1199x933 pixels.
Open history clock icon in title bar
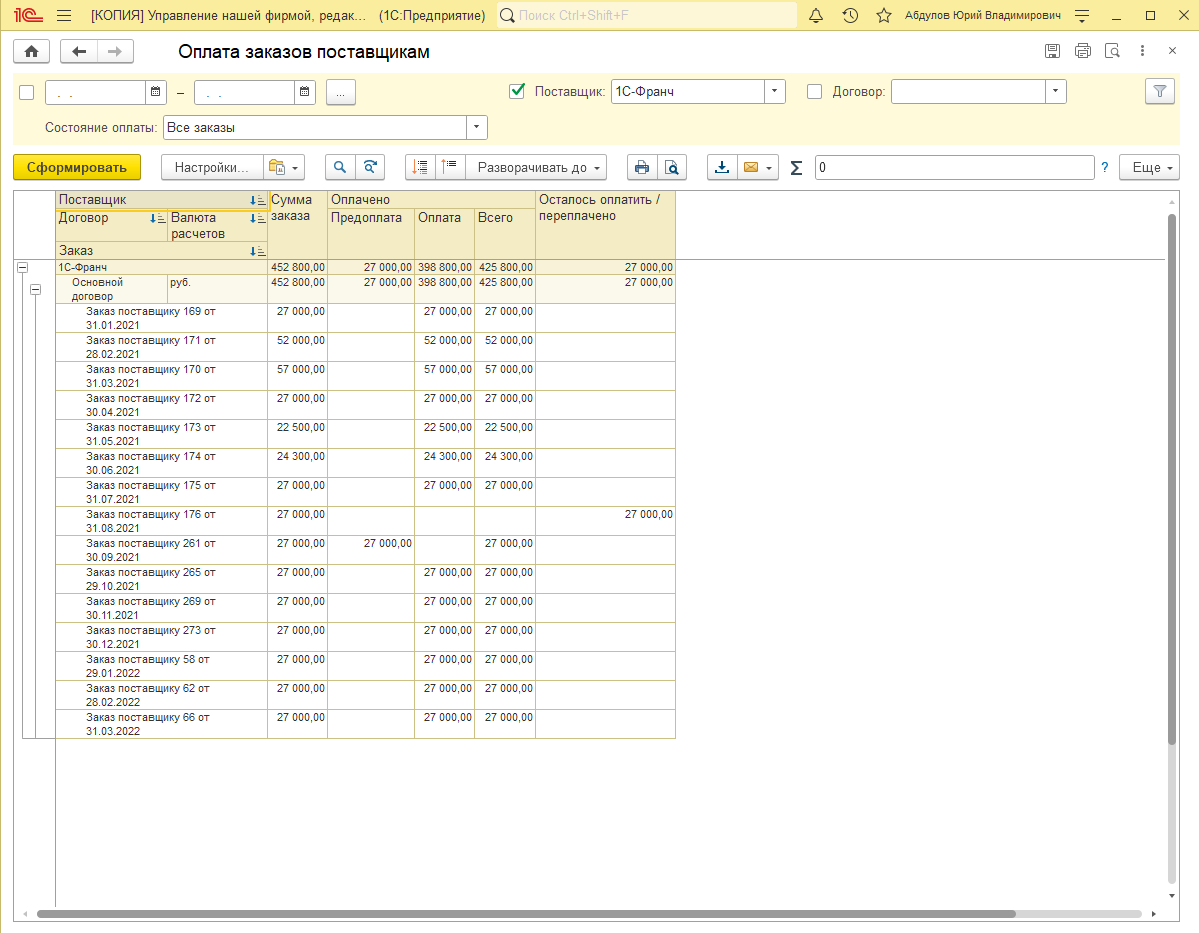(x=850, y=15)
